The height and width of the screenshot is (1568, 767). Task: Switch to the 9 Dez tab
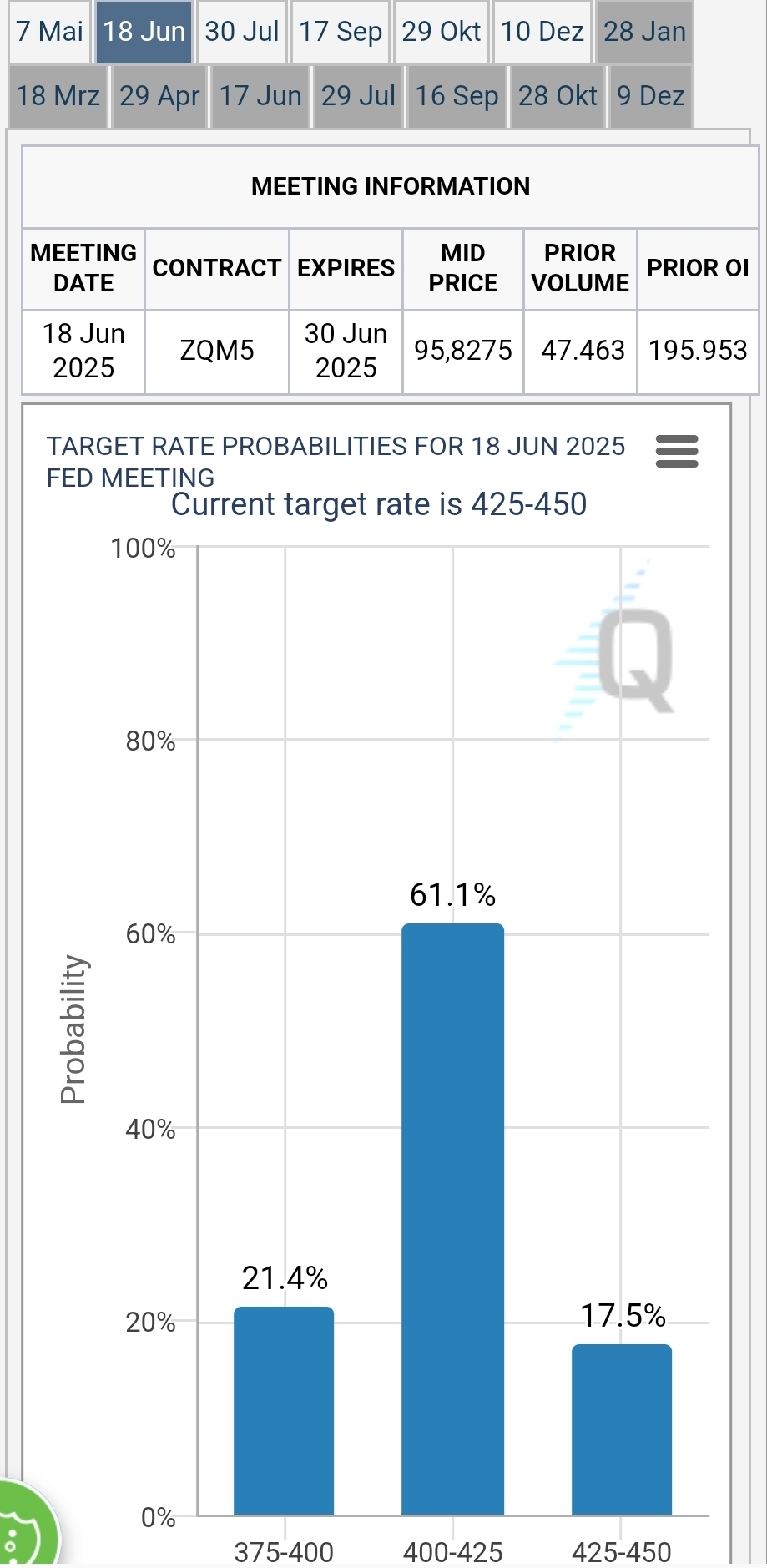tap(651, 96)
